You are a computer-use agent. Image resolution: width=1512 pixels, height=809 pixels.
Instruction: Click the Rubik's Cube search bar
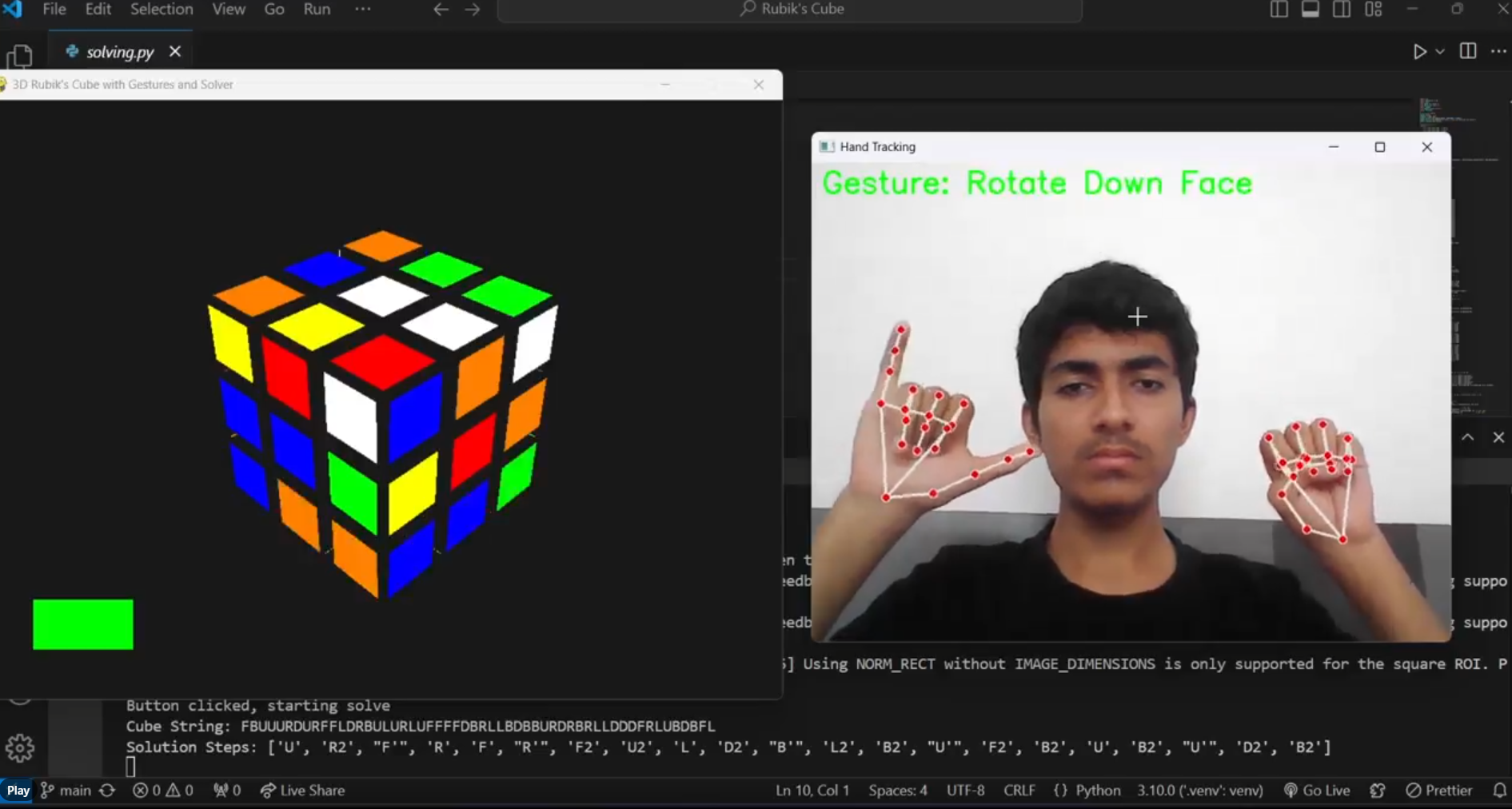click(790, 9)
